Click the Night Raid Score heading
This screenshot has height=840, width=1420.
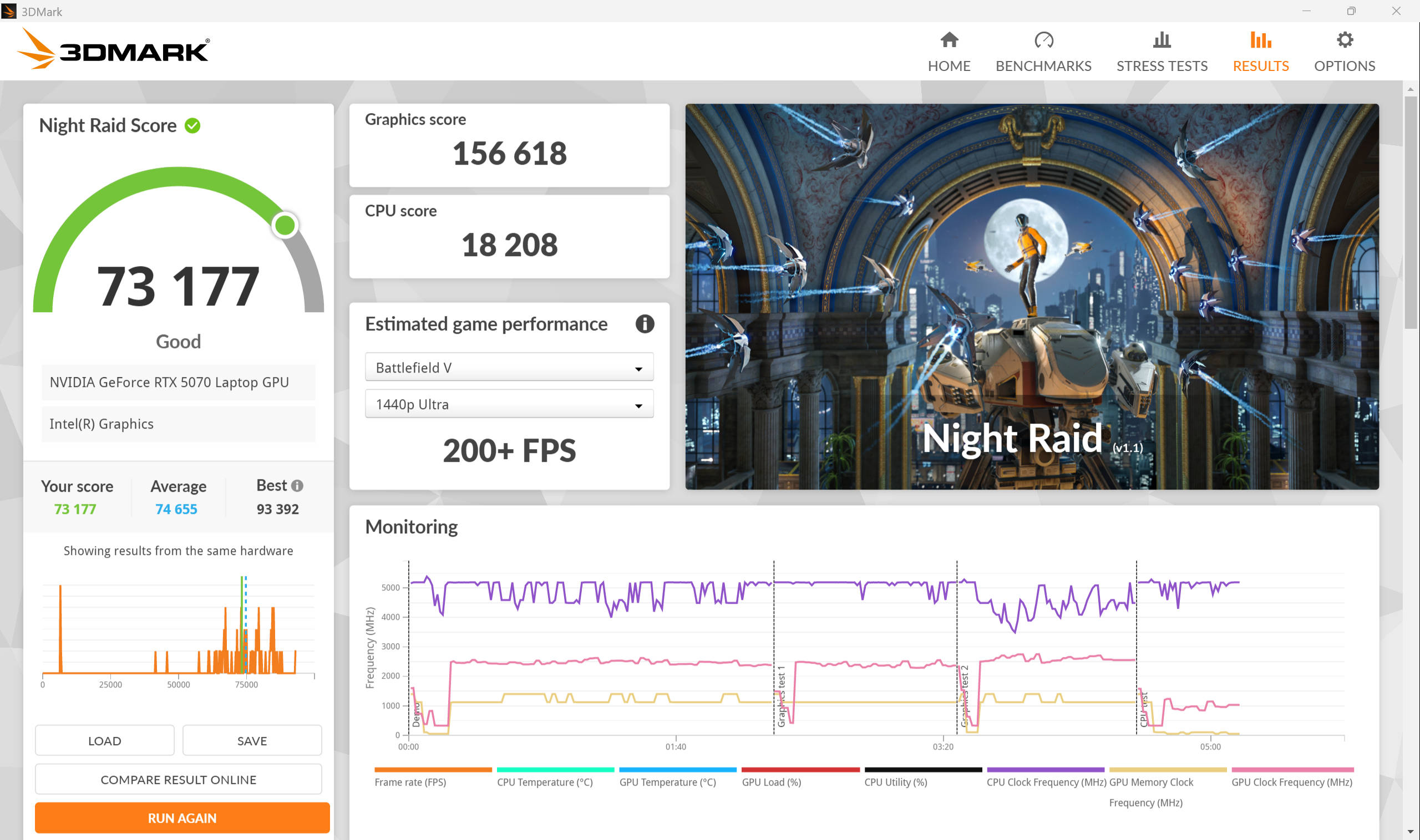coord(108,126)
